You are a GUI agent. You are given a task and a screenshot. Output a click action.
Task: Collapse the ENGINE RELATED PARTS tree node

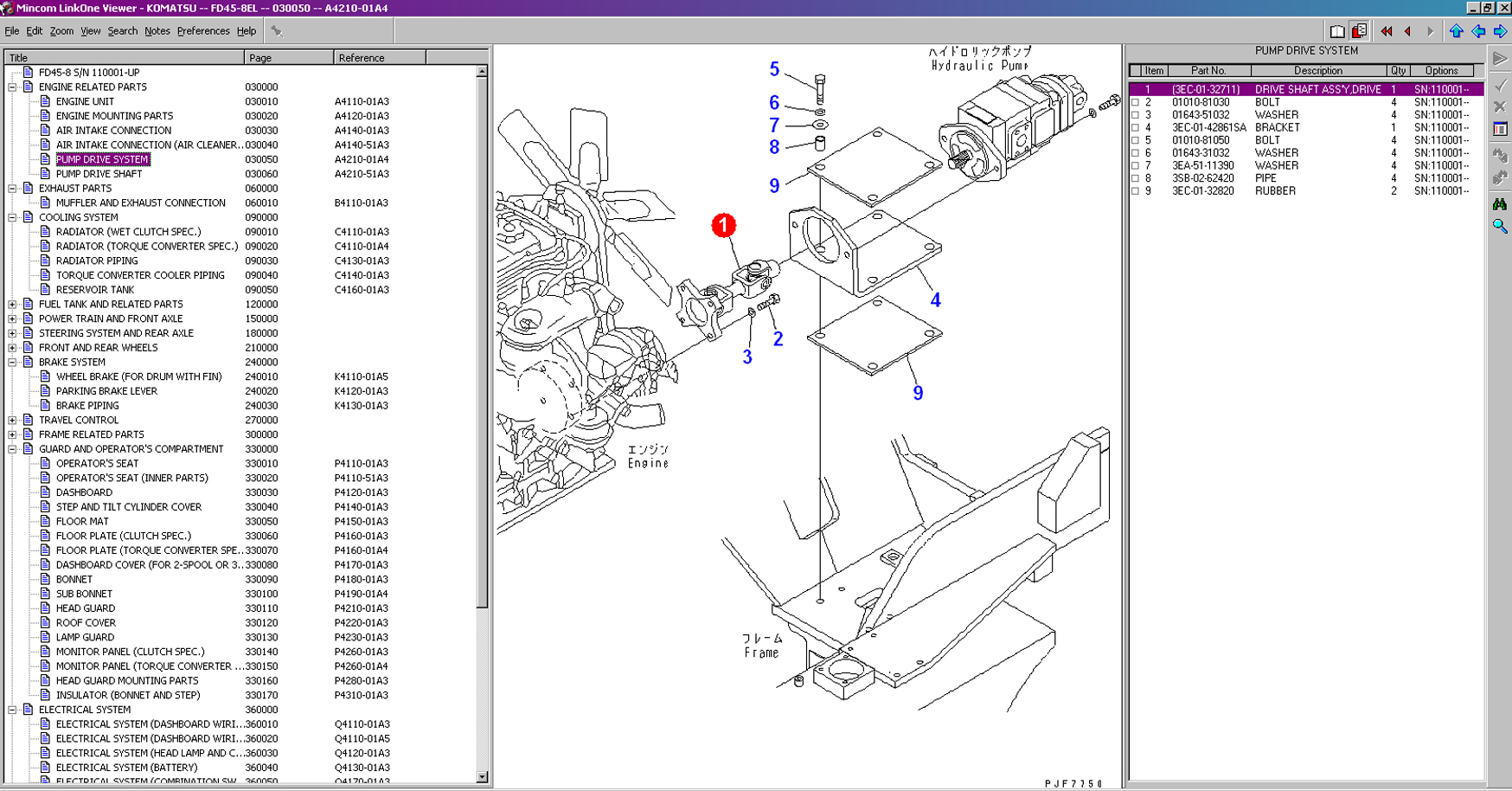[13, 87]
